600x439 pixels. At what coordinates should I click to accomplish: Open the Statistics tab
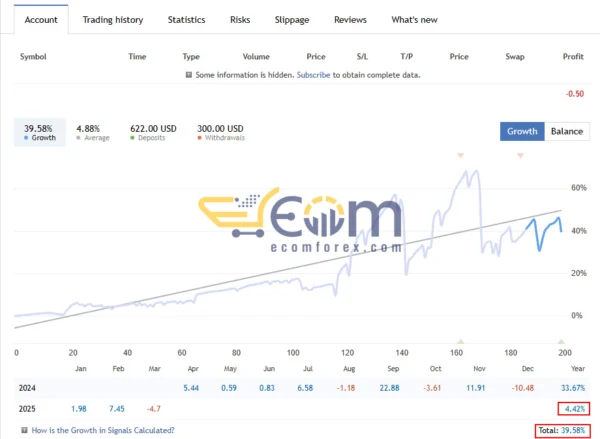click(186, 20)
